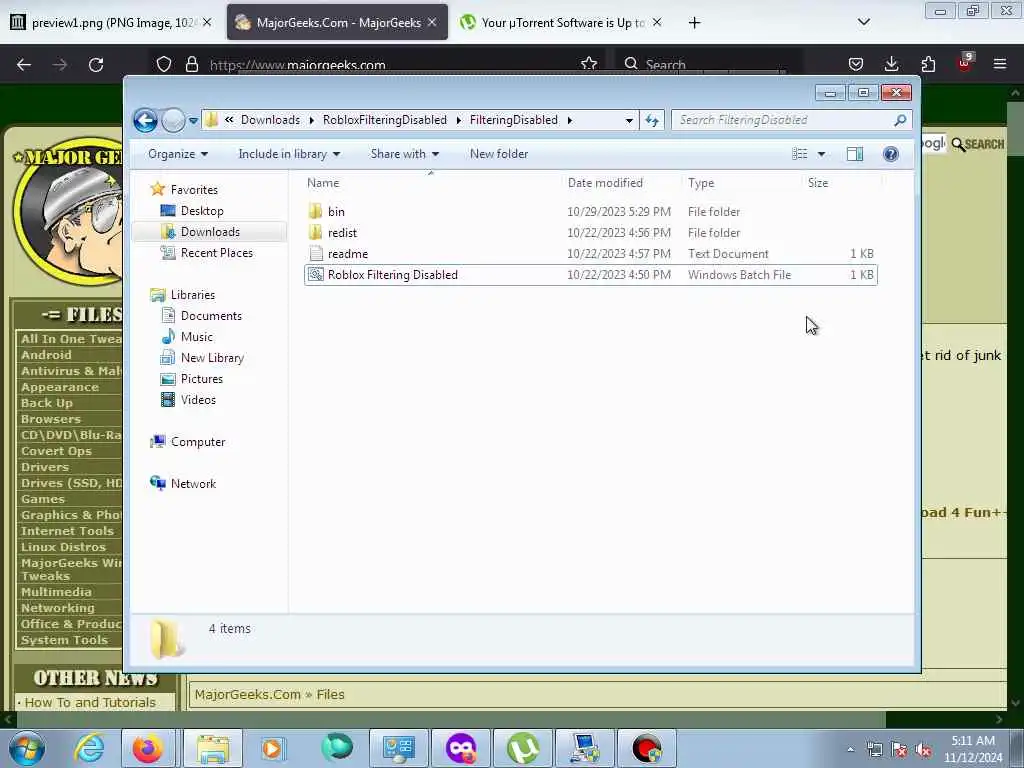The width and height of the screenshot is (1024, 768).
Task: Select RobloxFilteringDisabled in breadcrumb path
Action: pyautogui.click(x=385, y=120)
